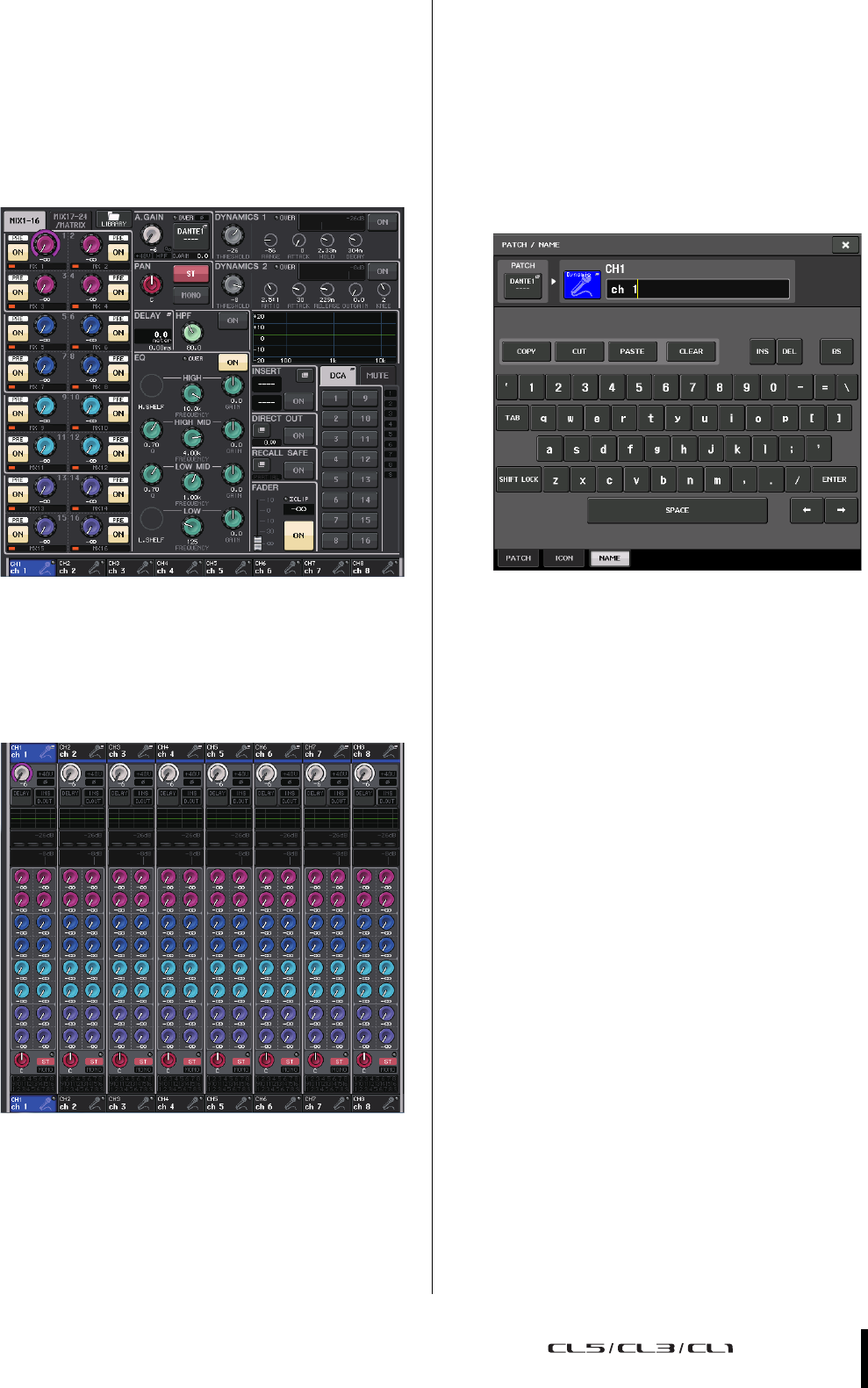Switch to the MIX1-16 tab
This screenshot has height=1388, width=868.
click(25, 219)
